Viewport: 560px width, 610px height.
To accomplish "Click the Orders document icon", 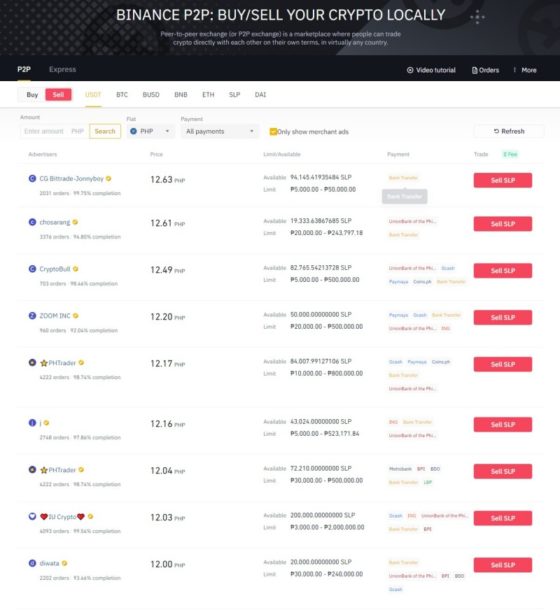I will [474, 70].
